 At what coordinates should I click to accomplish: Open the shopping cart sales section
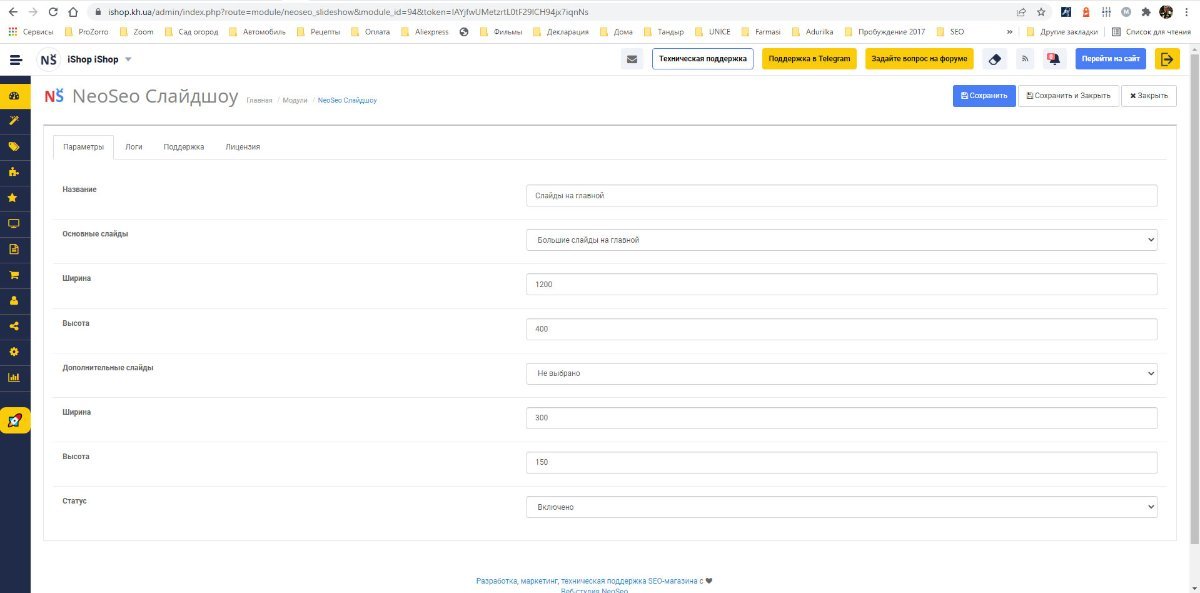click(x=14, y=275)
